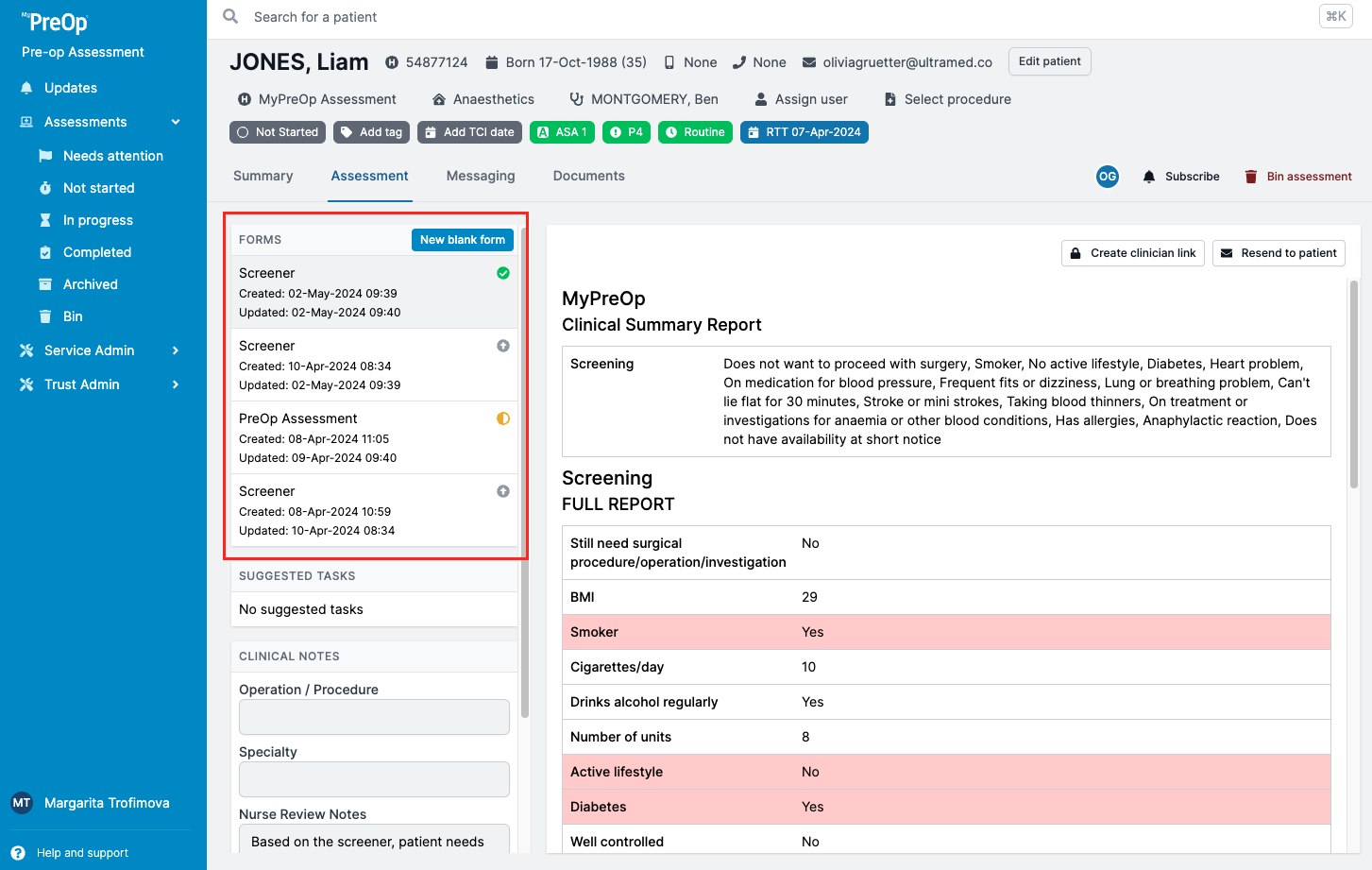Image resolution: width=1372 pixels, height=870 pixels.
Task: Open Screener created 10-Apr-2024 08:34
Action: click(374, 365)
